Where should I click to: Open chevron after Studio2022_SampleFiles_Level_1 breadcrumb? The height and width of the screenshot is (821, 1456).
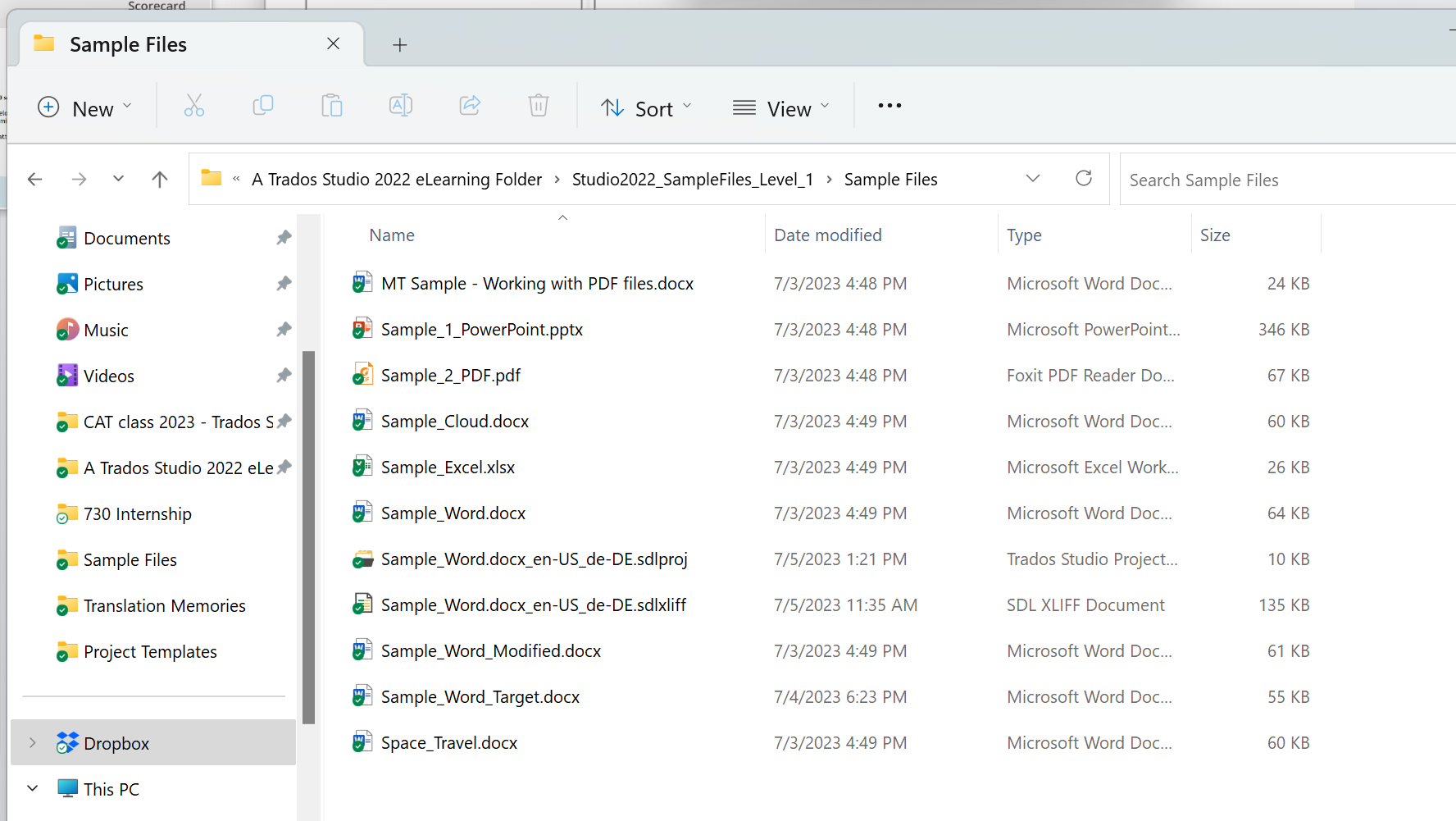[x=829, y=179]
